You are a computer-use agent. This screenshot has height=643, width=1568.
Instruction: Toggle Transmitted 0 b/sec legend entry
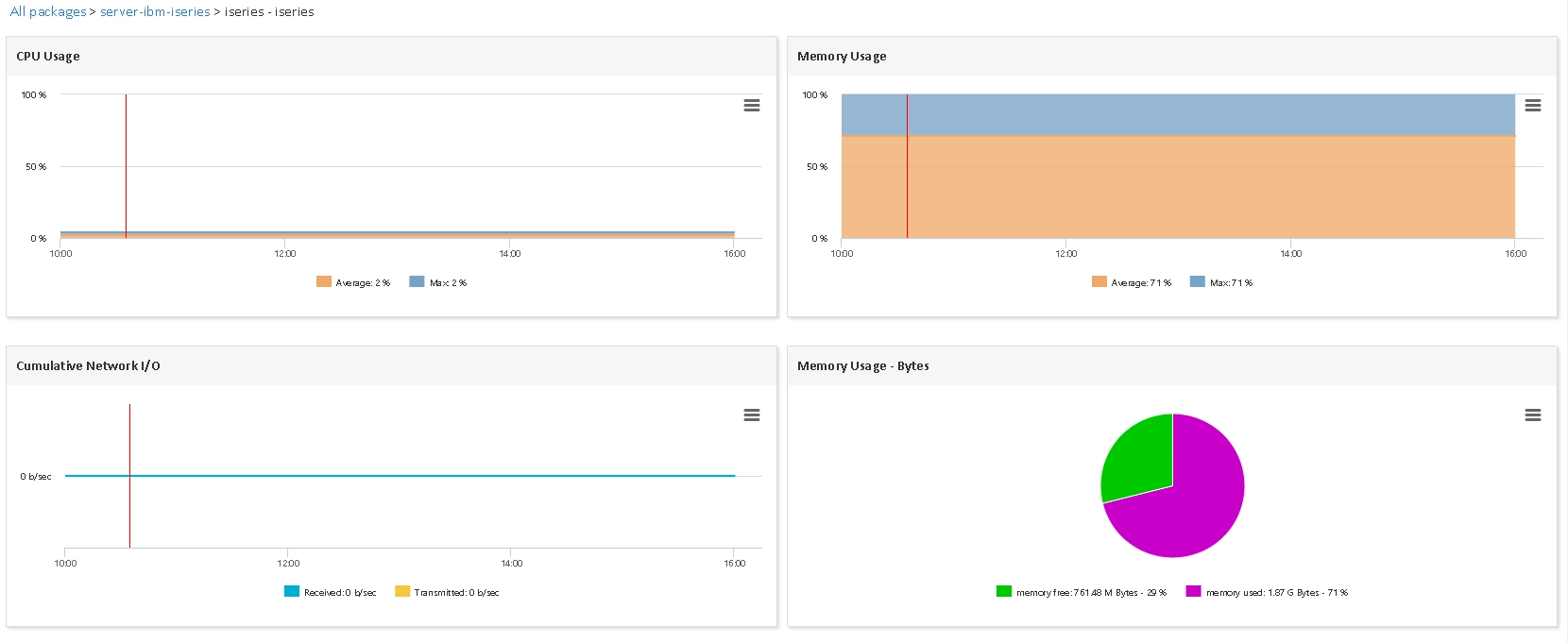click(448, 592)
